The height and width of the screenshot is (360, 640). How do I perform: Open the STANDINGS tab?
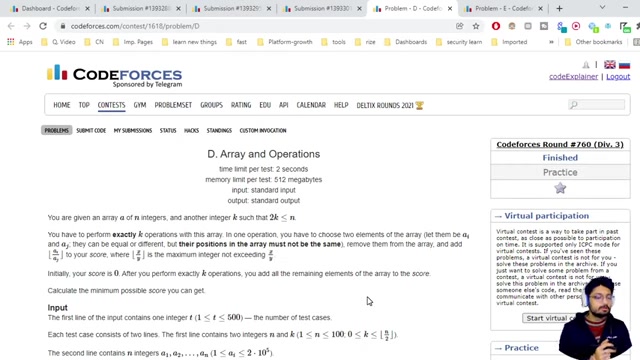tap(219, 130)
